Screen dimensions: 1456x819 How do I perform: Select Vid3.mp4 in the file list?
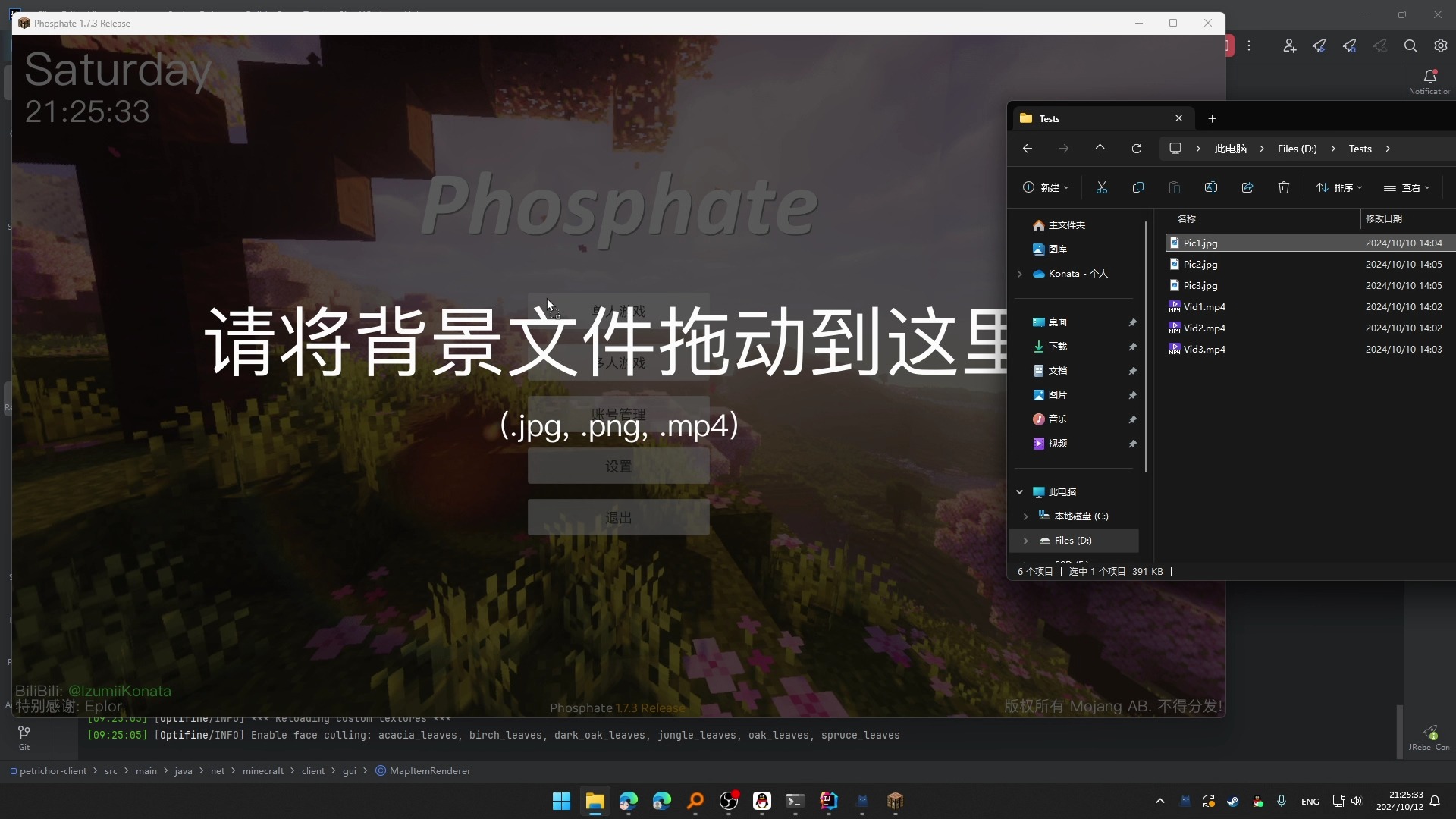tap(1310, 350)
